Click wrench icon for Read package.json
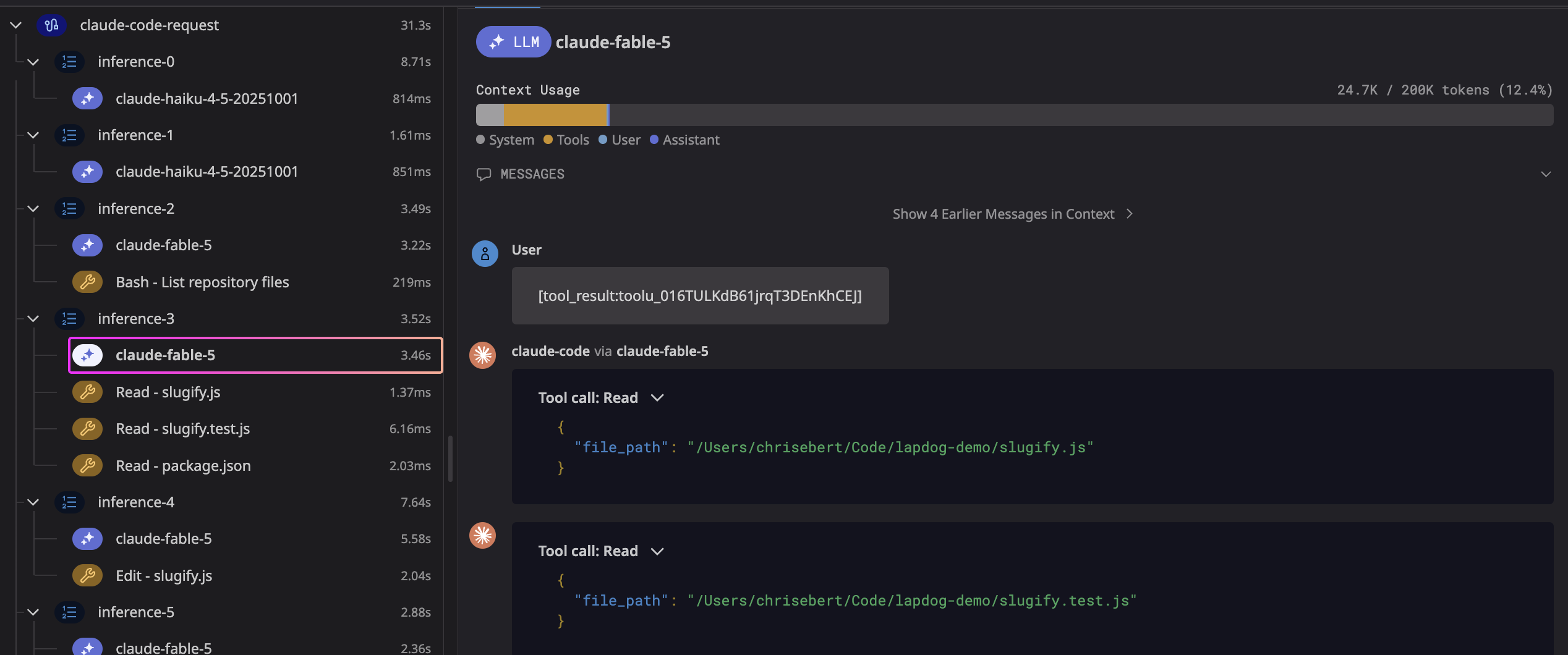Image resolution: width=1568 pixels, height=655 pixels. (87, 466)
